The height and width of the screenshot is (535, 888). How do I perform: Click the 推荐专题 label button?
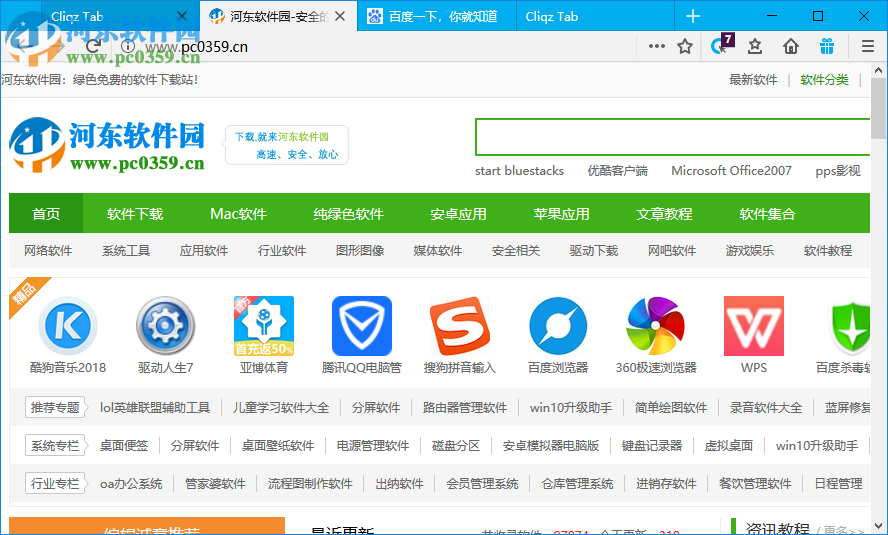click(x=55, y=407)
